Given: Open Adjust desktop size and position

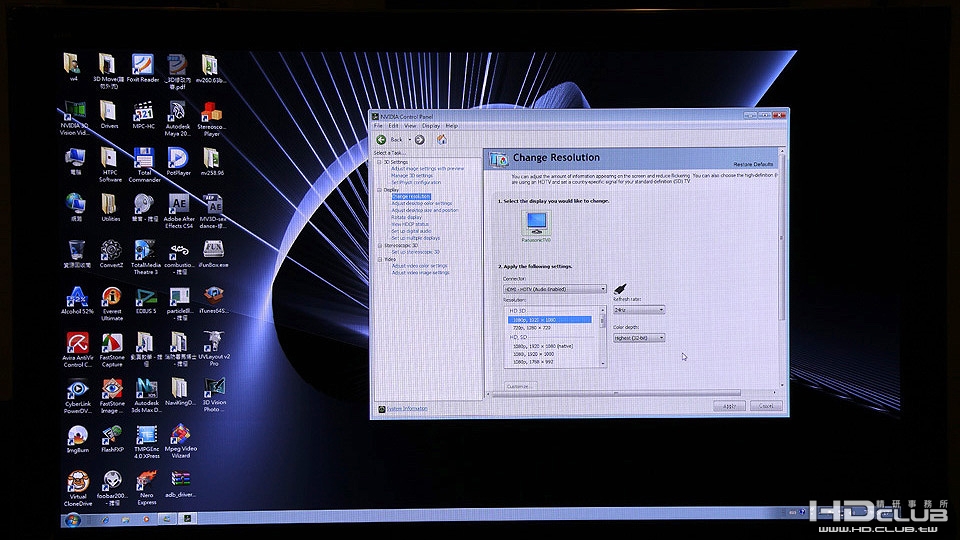Looking at the screenshot, I should point(425,210).
